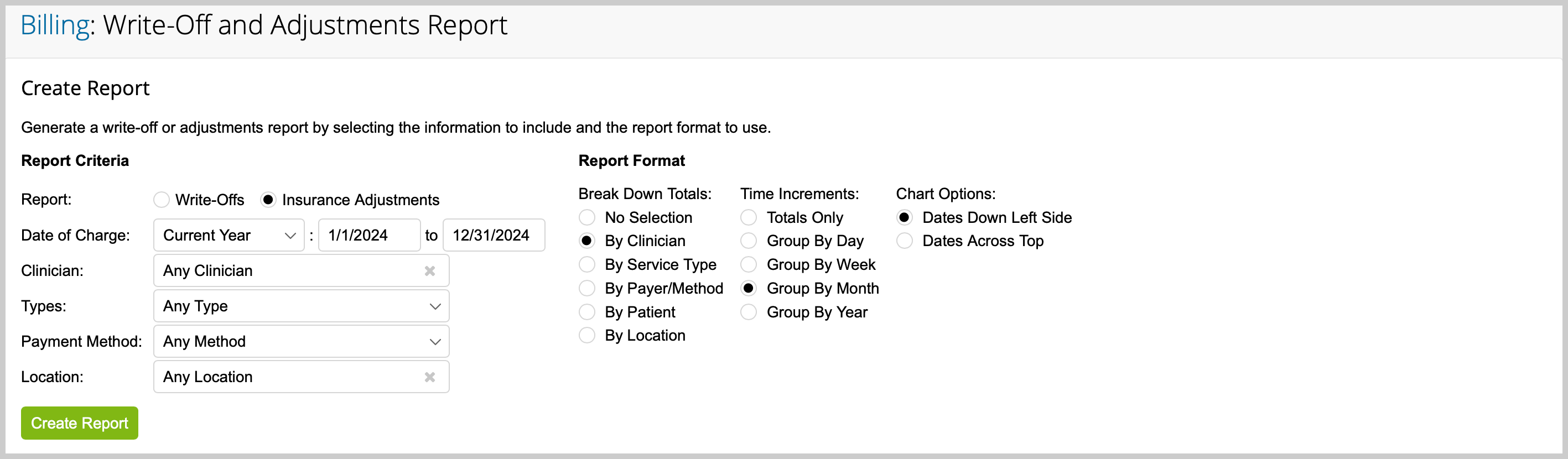Choose No Selection for breakdown totals
1568x459 pixels.
587,217
